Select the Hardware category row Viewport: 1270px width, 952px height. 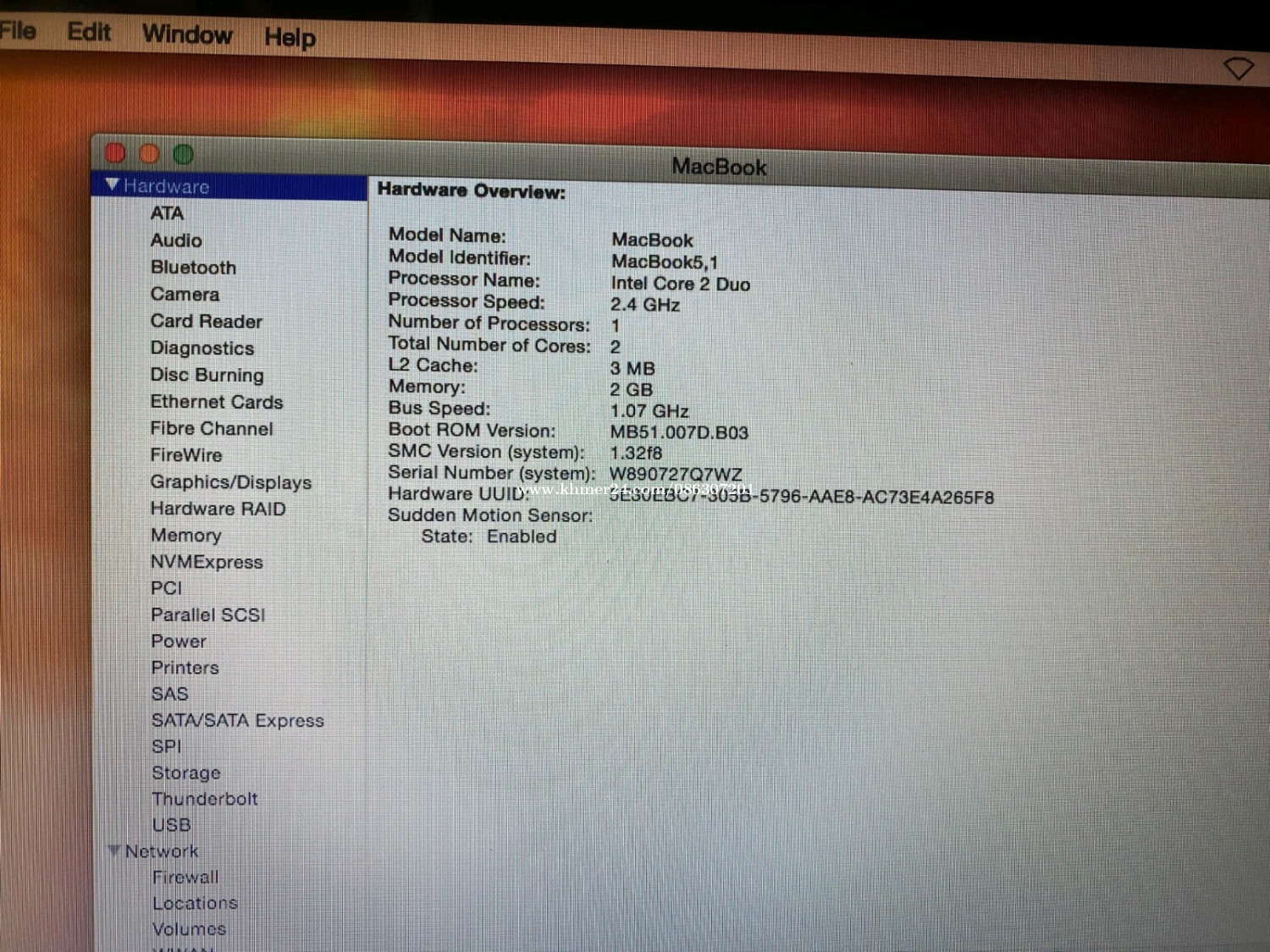tap(229, 187)
